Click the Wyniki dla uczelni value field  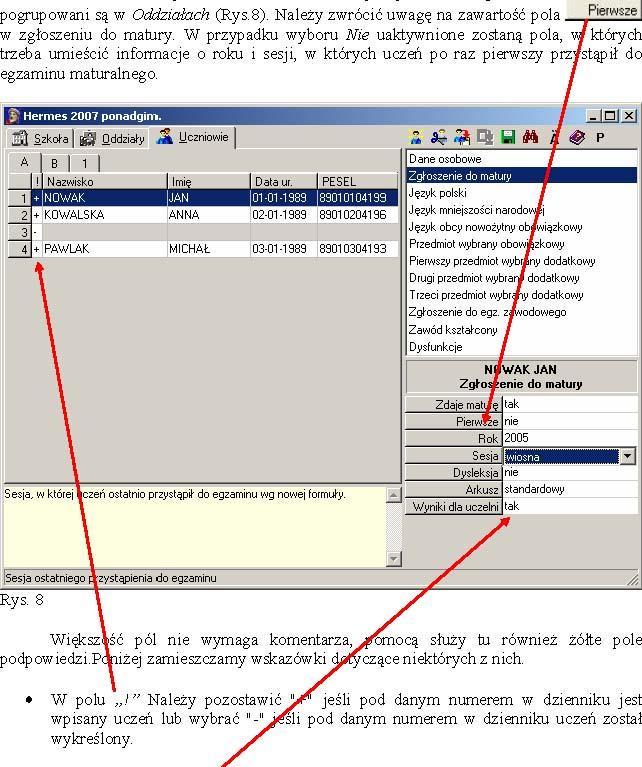570,506
